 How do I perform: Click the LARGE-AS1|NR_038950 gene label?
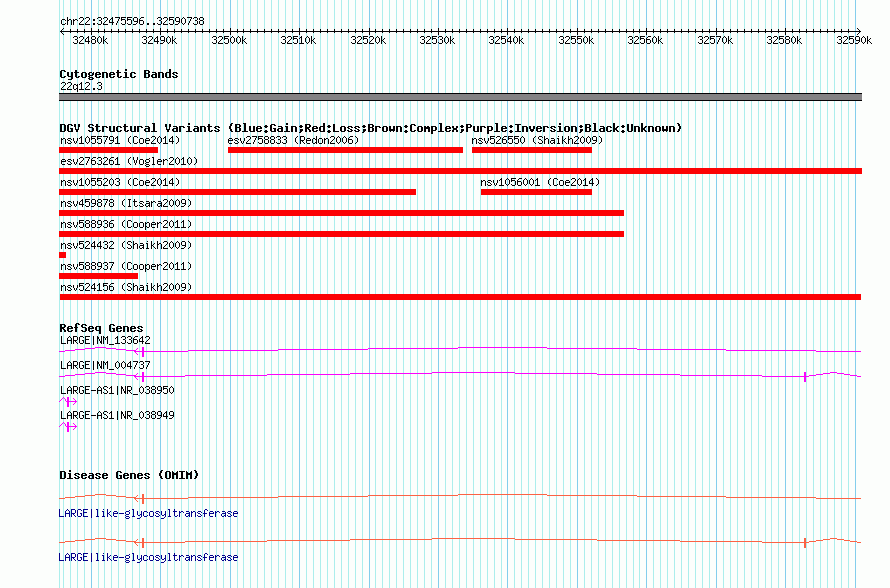point(117,390)
